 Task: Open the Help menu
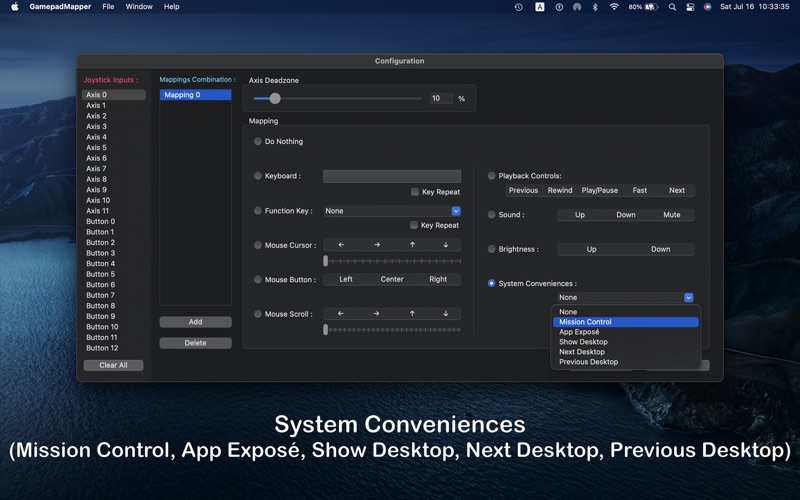[171, 7]
